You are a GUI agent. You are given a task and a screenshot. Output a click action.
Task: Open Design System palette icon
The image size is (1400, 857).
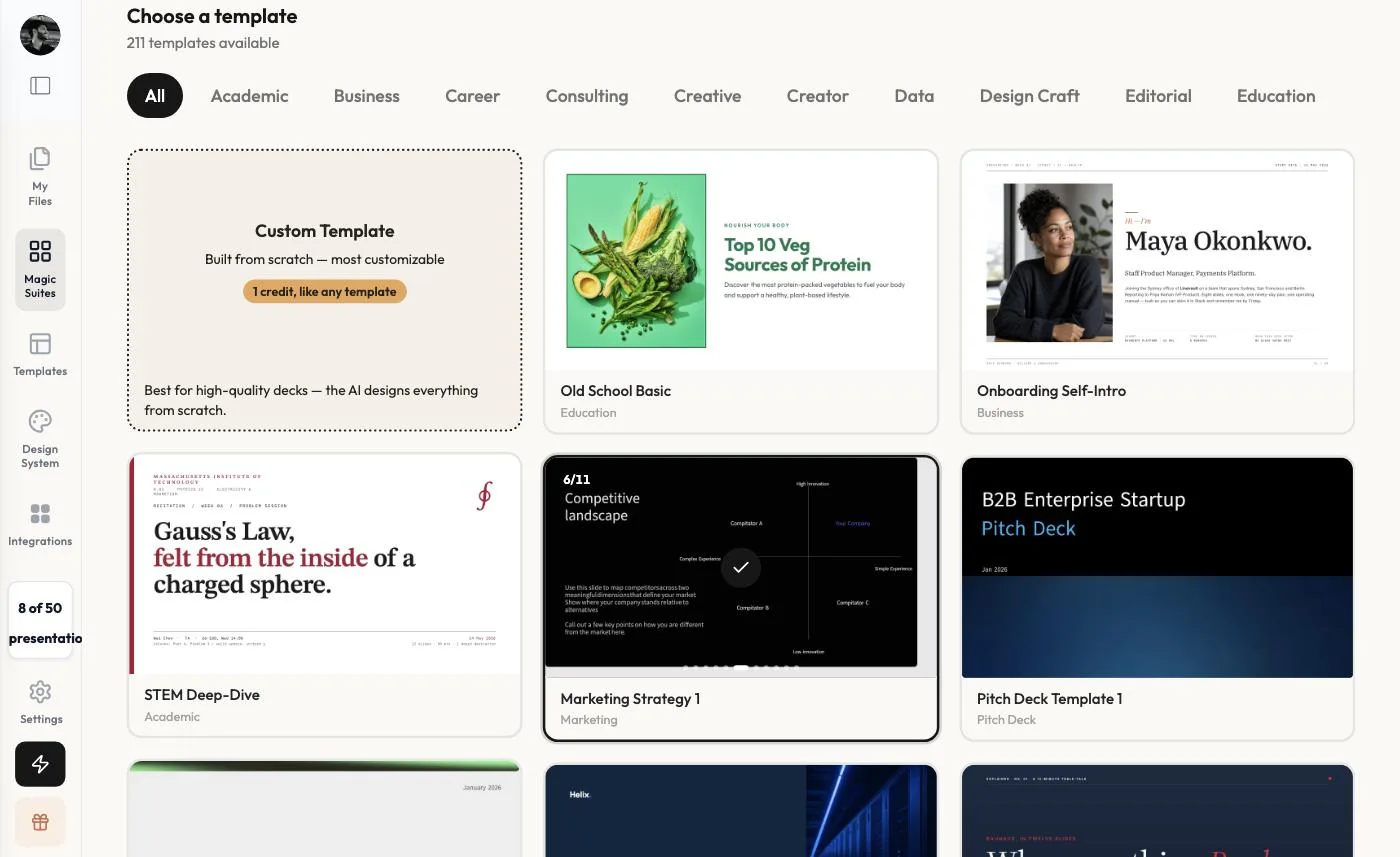tap(40, 420)
